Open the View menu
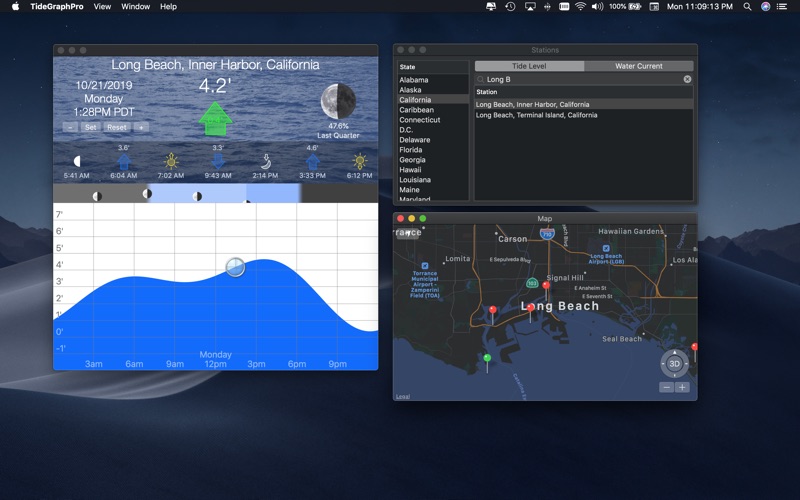The height and width of the screenshot is (500, 800). tap(102, 7)
